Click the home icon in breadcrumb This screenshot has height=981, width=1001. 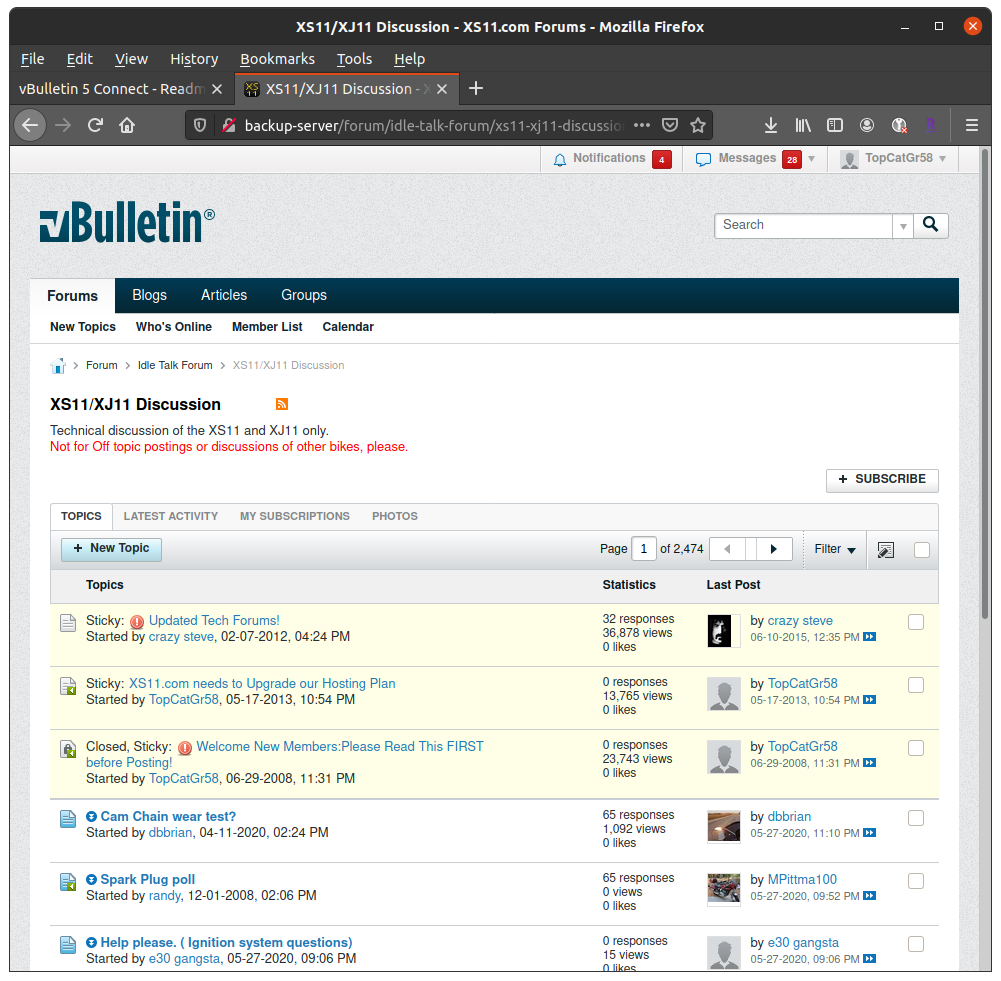click(x=58, y=365)
